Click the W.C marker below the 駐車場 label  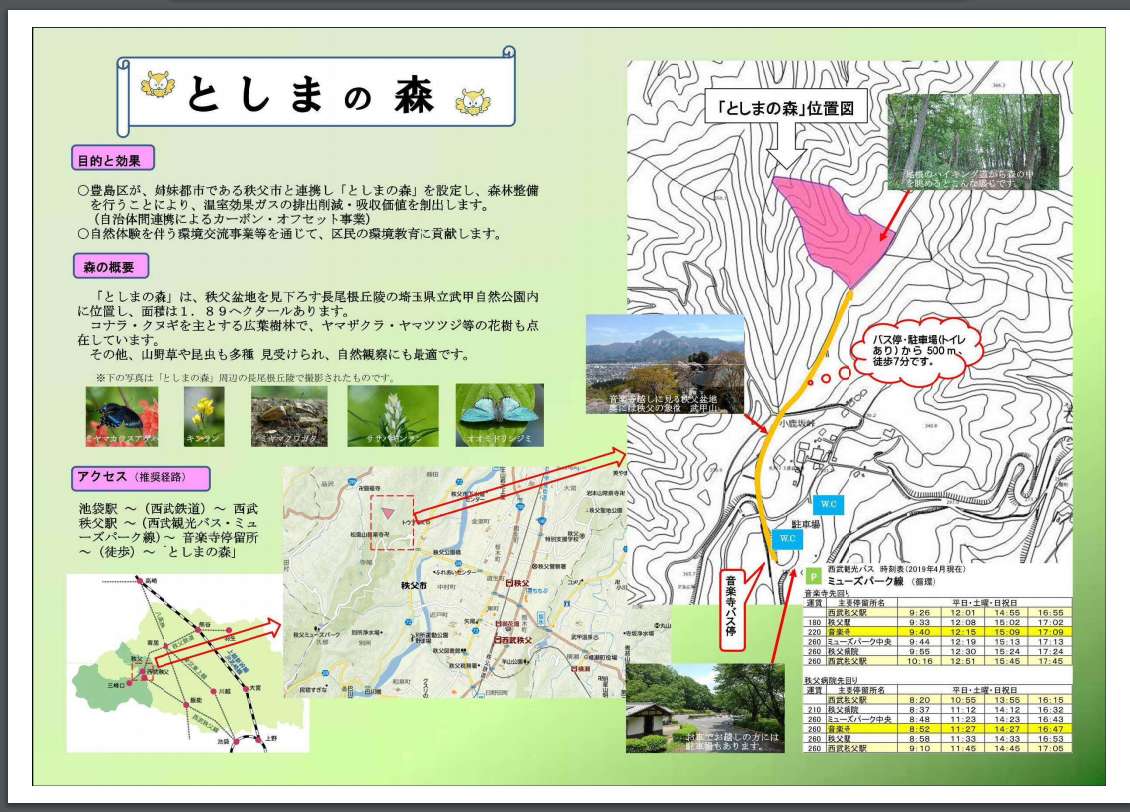pyautogui.click(x=787, y=538)
